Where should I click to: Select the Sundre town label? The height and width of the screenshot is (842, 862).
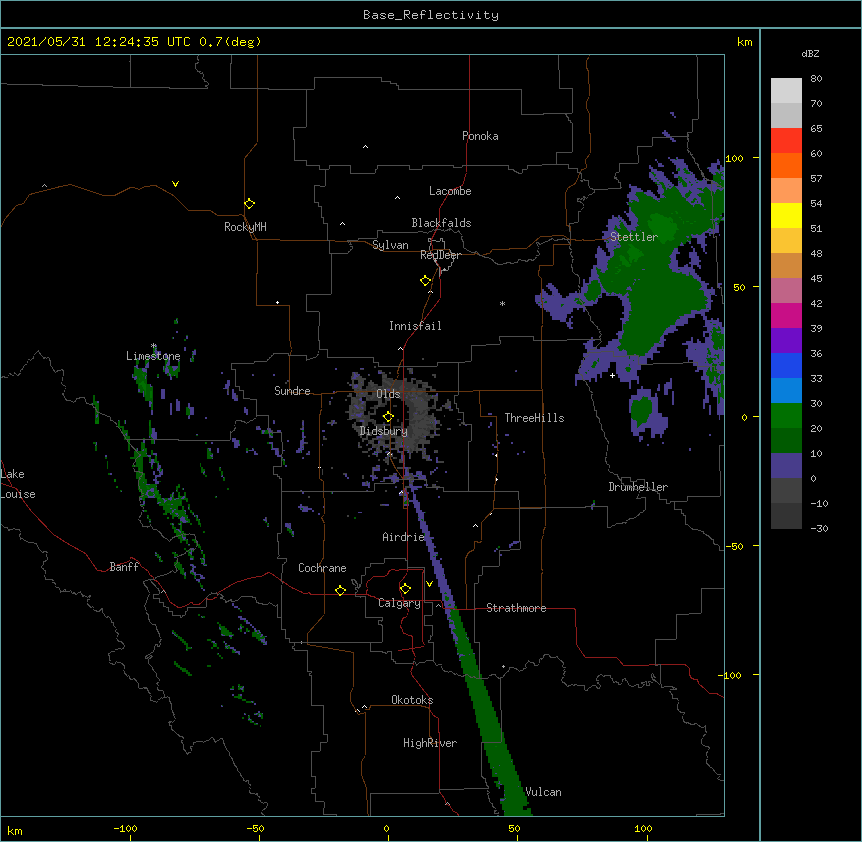[292, 391]
